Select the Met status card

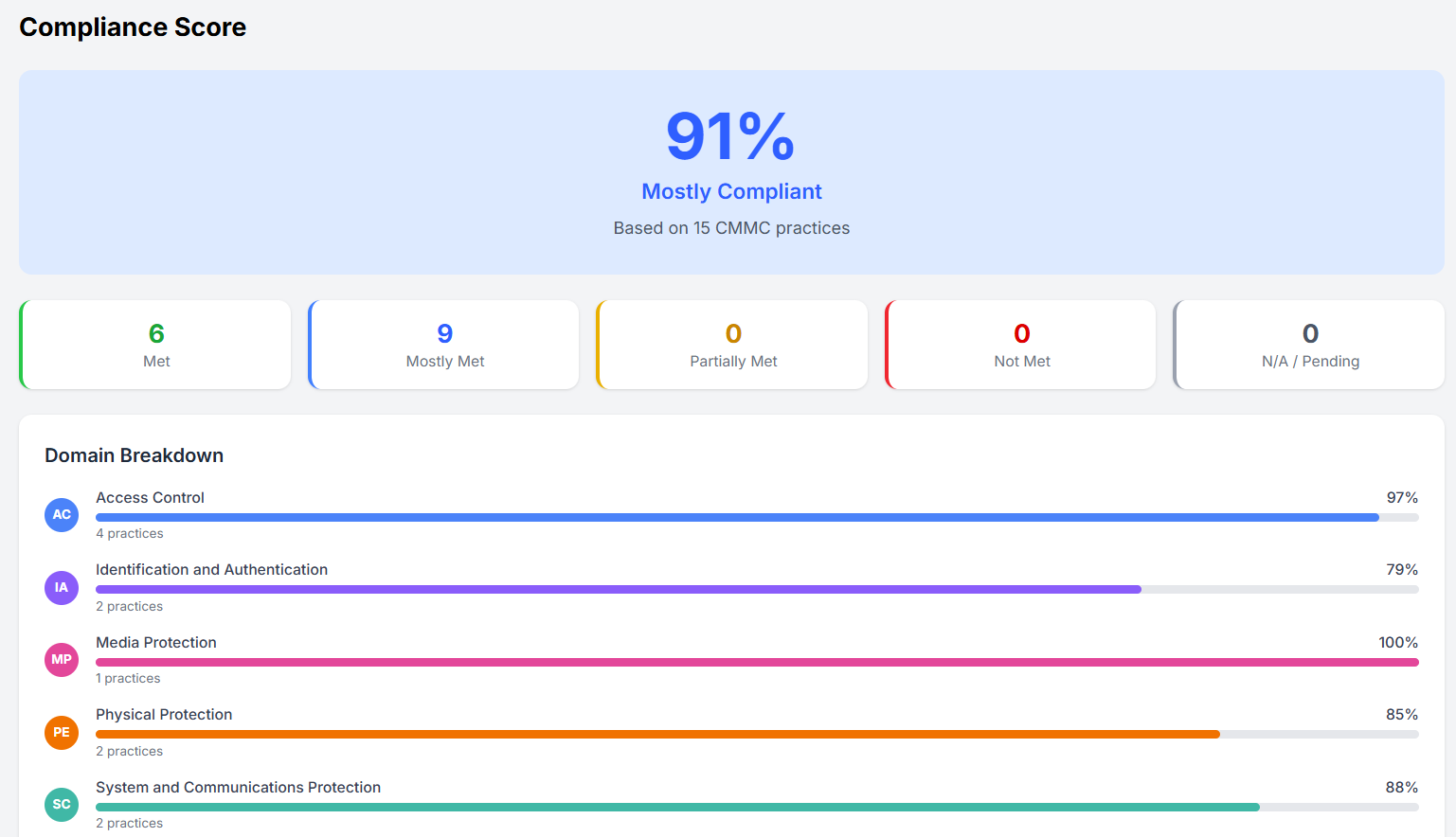(156, 345)
